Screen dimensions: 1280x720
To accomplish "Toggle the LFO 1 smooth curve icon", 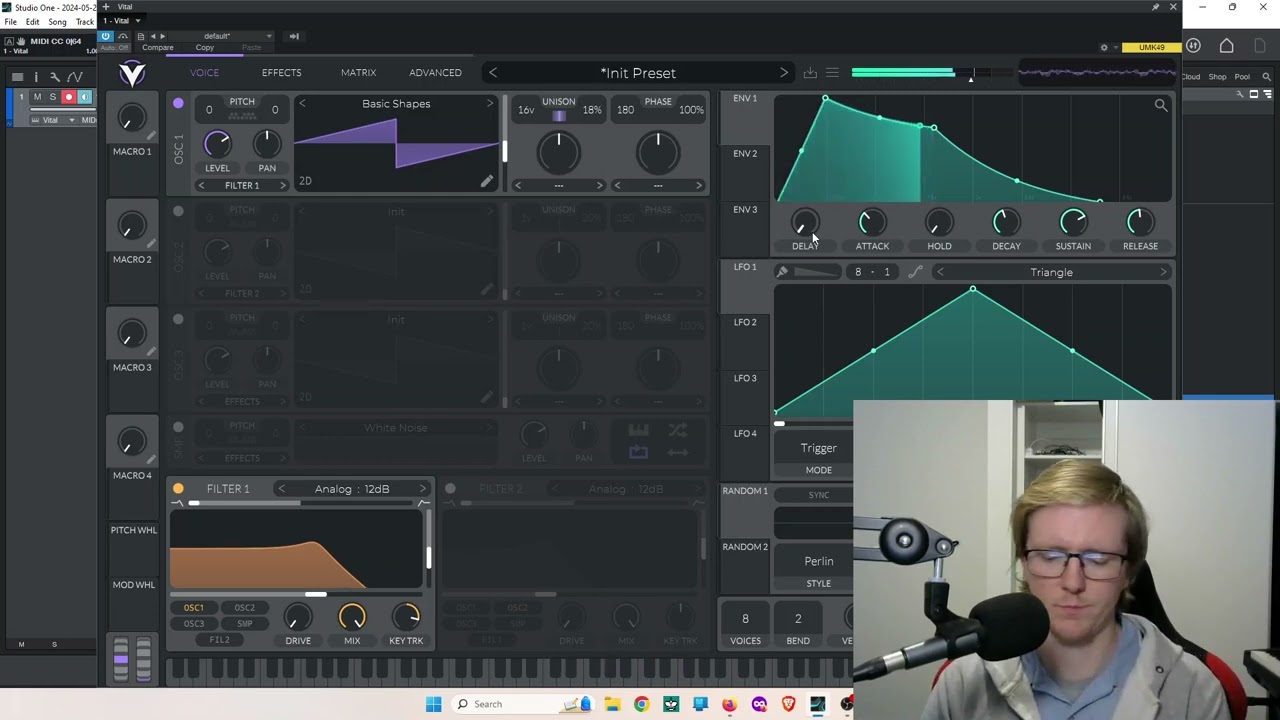I will coord(915,272).
